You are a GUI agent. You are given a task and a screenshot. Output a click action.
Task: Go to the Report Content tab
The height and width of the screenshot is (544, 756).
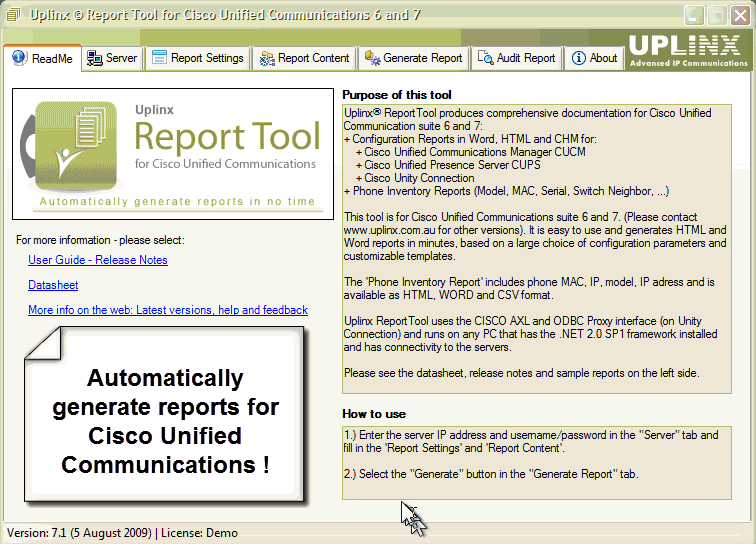click(304, 58)
